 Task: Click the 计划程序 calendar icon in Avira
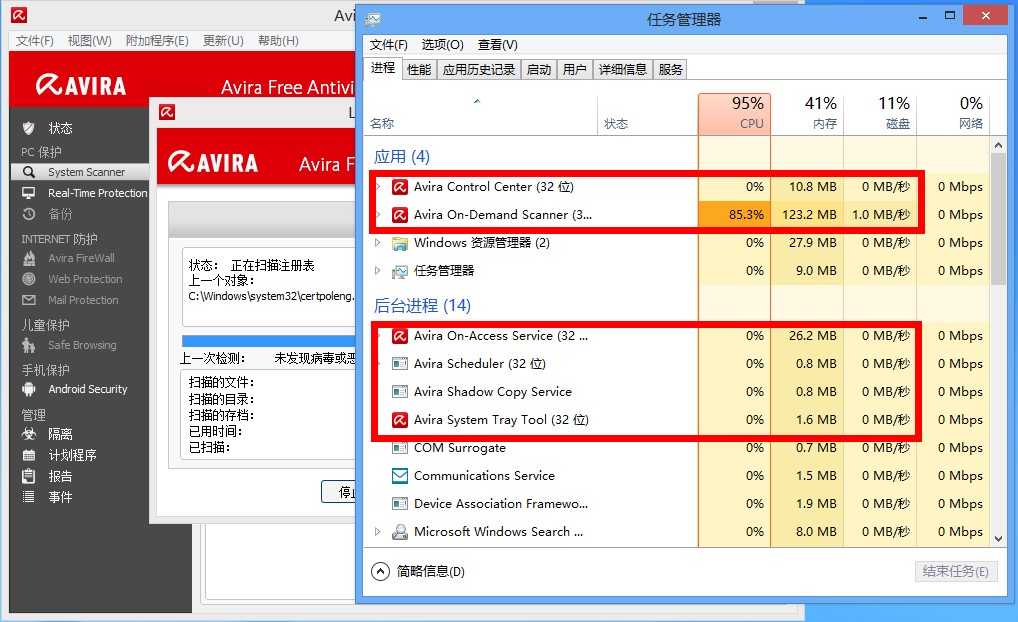[29, 455]
